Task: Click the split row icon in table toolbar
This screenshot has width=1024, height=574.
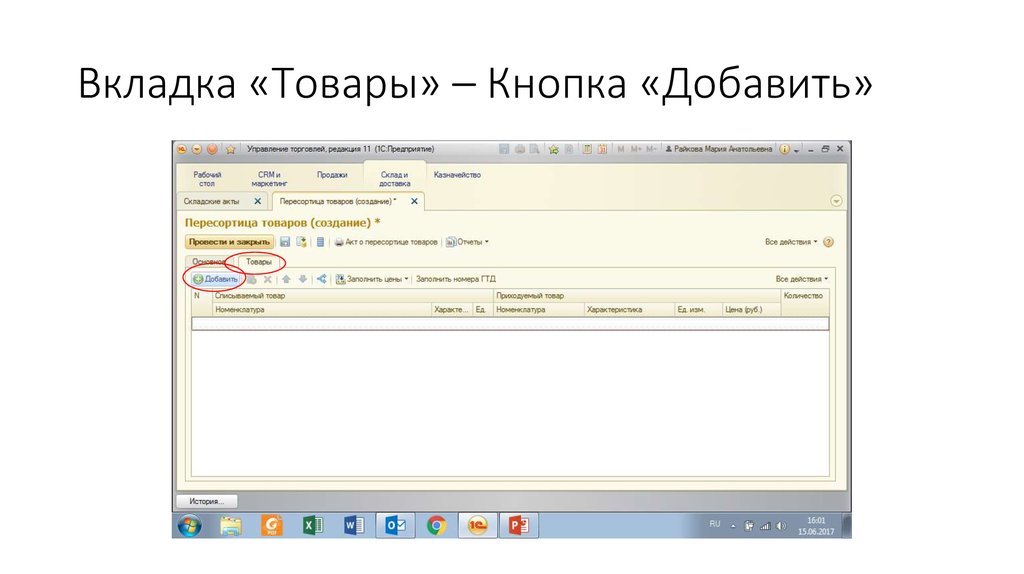Action: pos(321,279)
